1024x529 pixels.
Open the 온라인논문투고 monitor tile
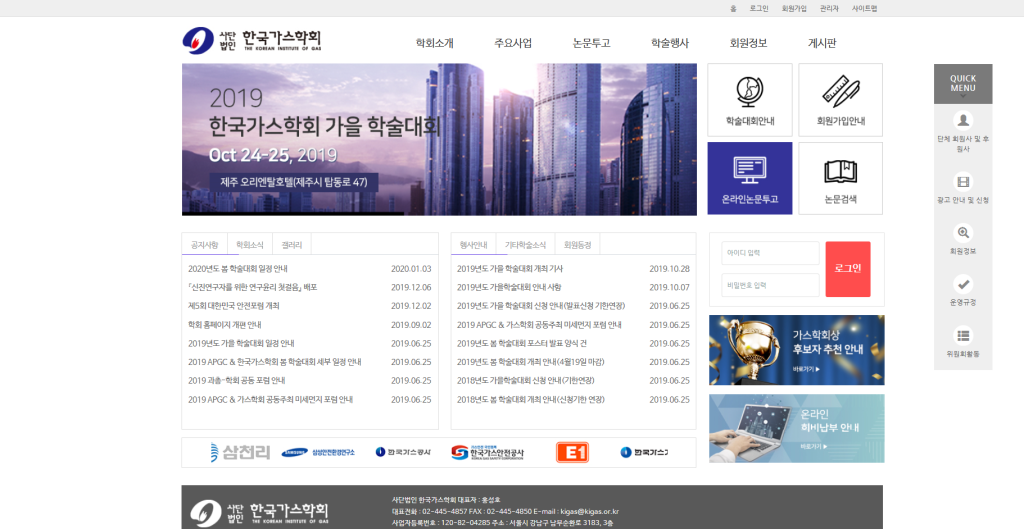coord(749,170)
